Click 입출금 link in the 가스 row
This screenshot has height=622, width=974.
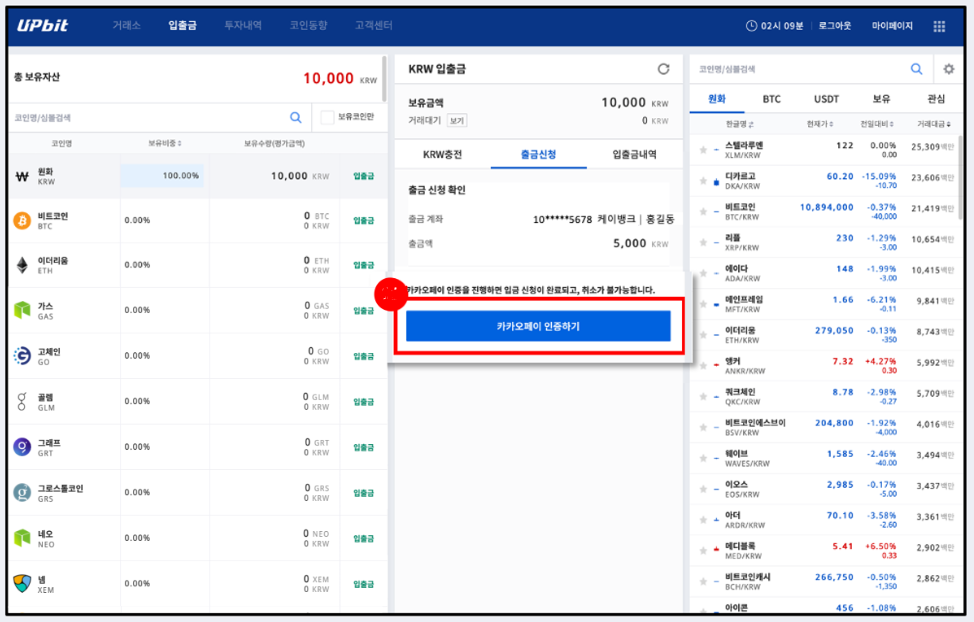(x=363, y=311)
